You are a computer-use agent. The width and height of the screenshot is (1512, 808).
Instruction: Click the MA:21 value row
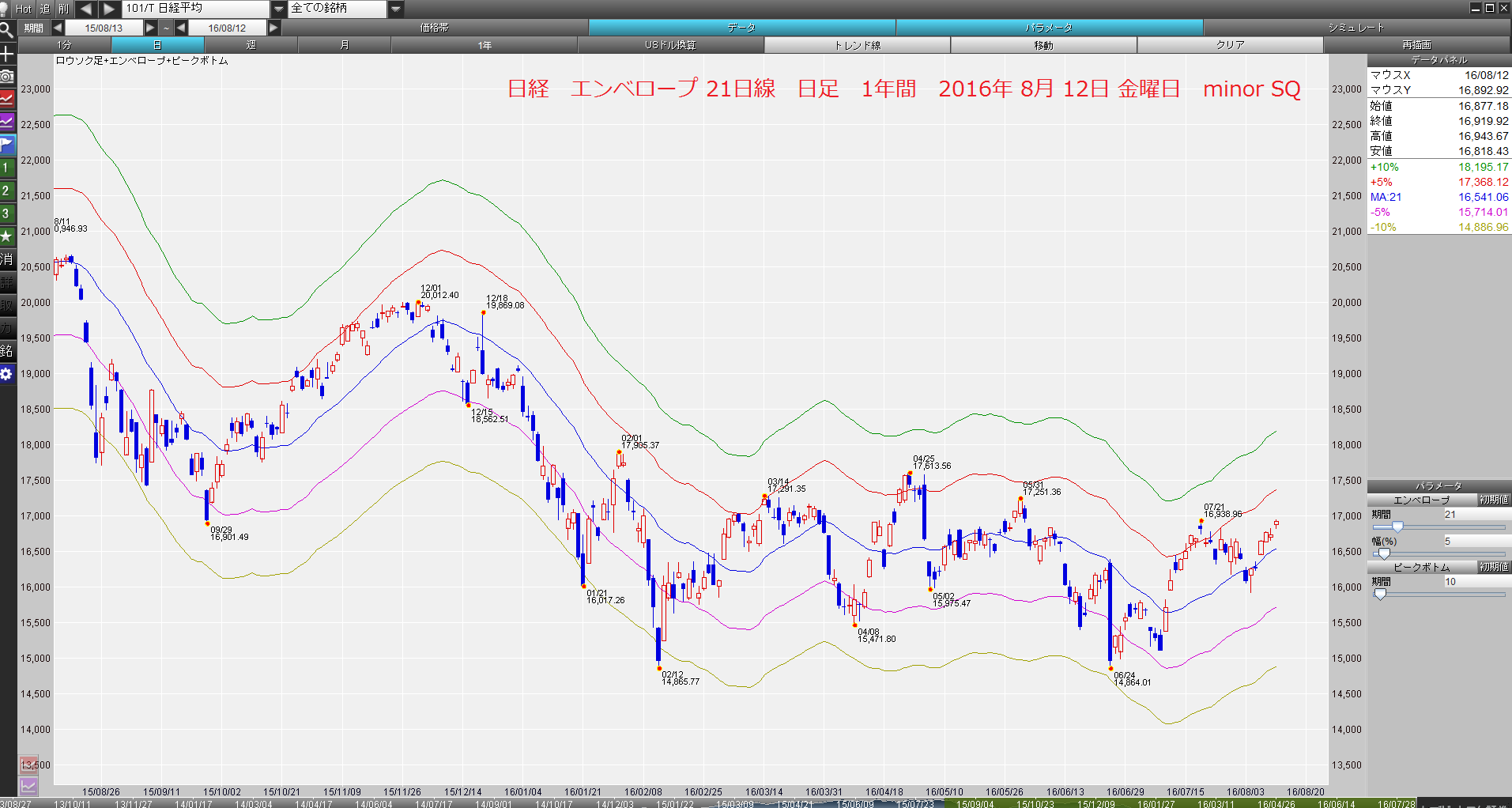coord(1439,197)
